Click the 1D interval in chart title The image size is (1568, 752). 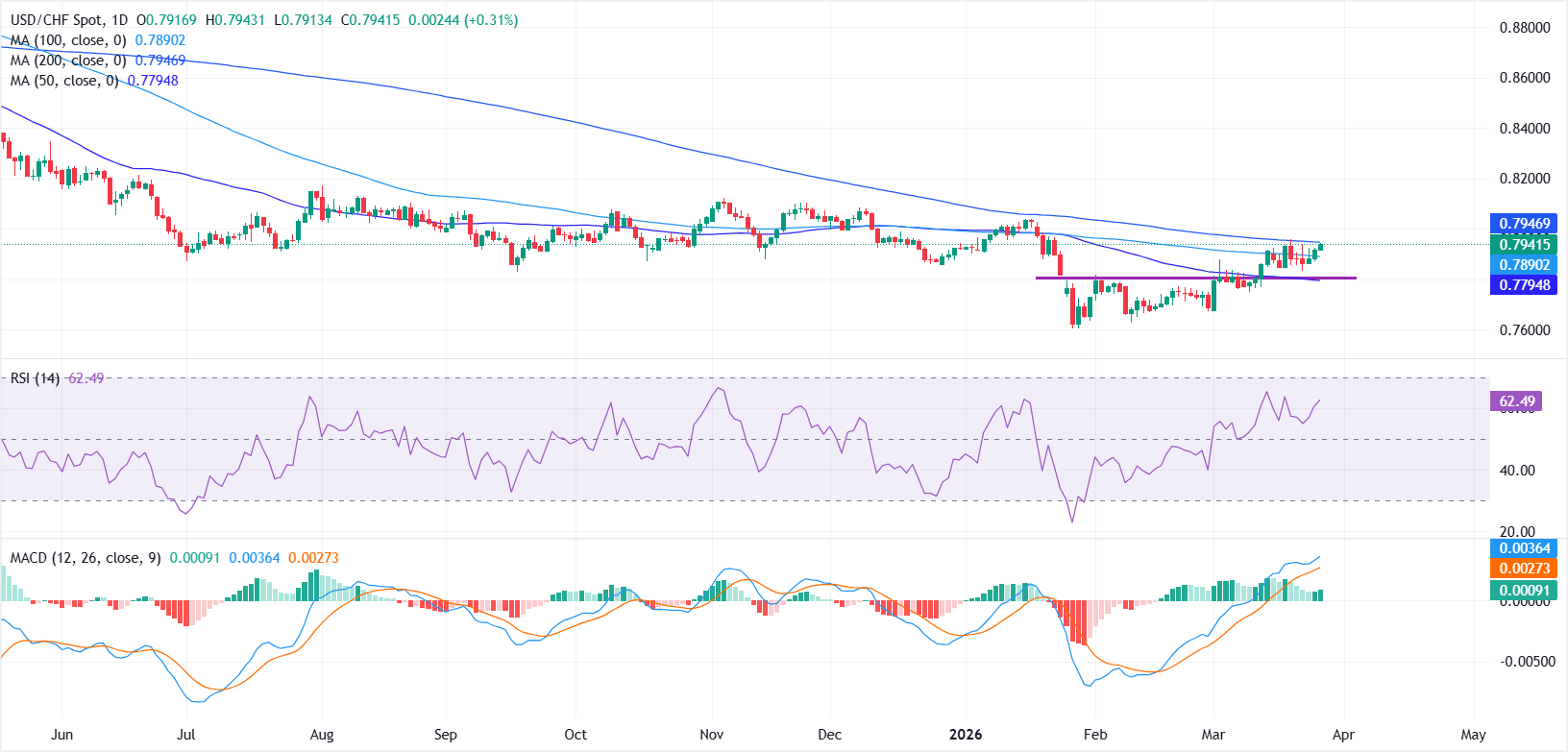[119, 20]
